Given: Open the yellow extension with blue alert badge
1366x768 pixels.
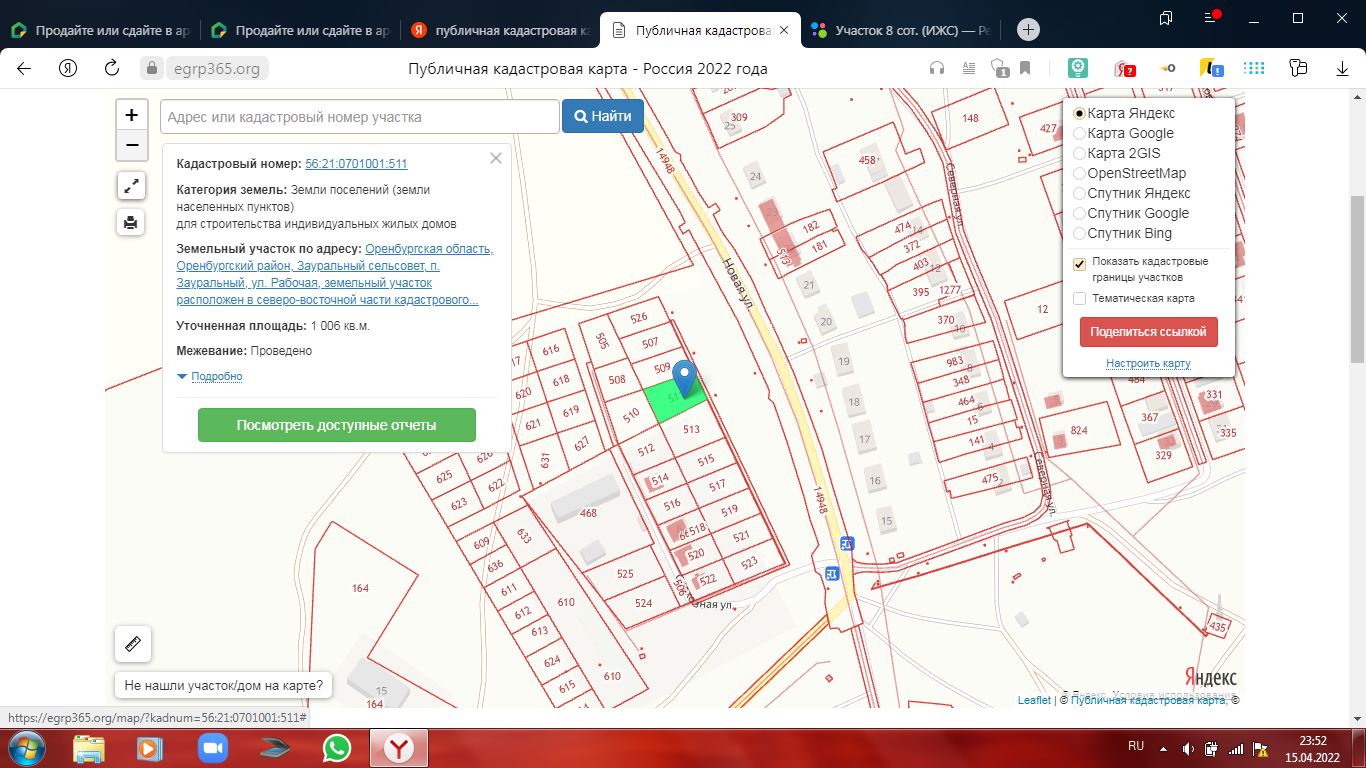Looking at the screenshot, I should 1211,69.
